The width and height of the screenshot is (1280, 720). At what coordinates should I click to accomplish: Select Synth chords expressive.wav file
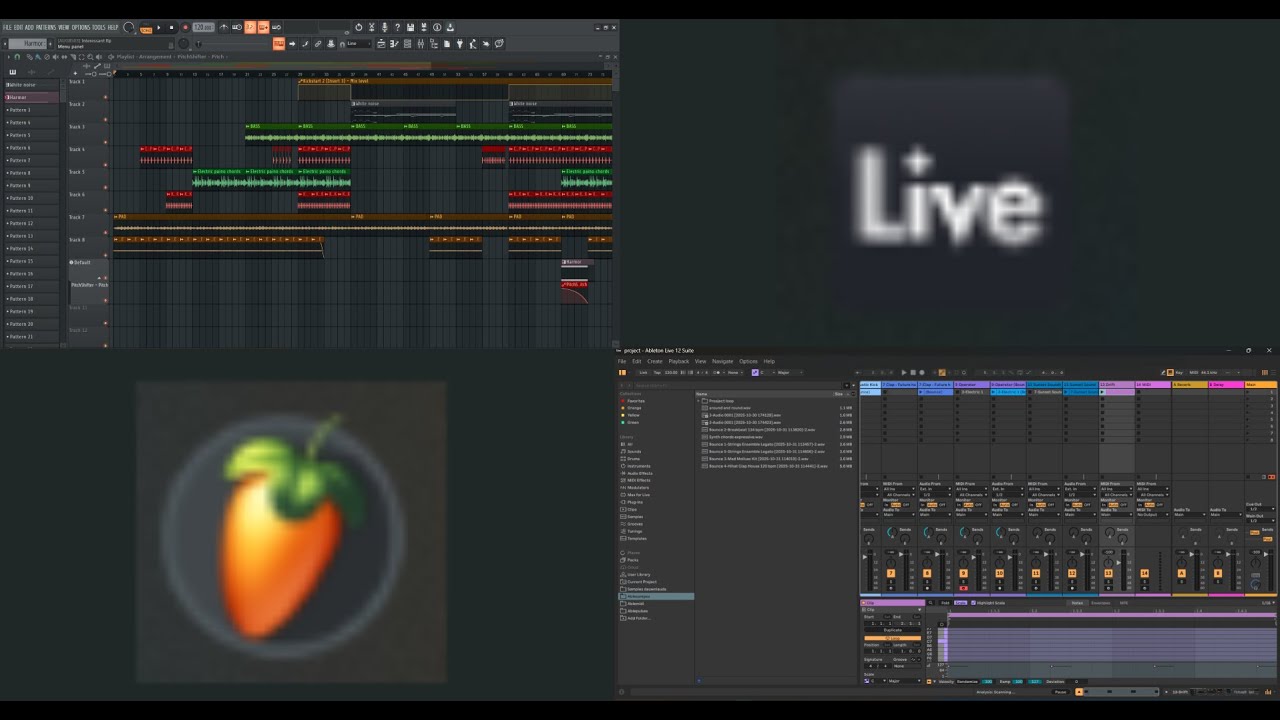click(x=736, y=437)
